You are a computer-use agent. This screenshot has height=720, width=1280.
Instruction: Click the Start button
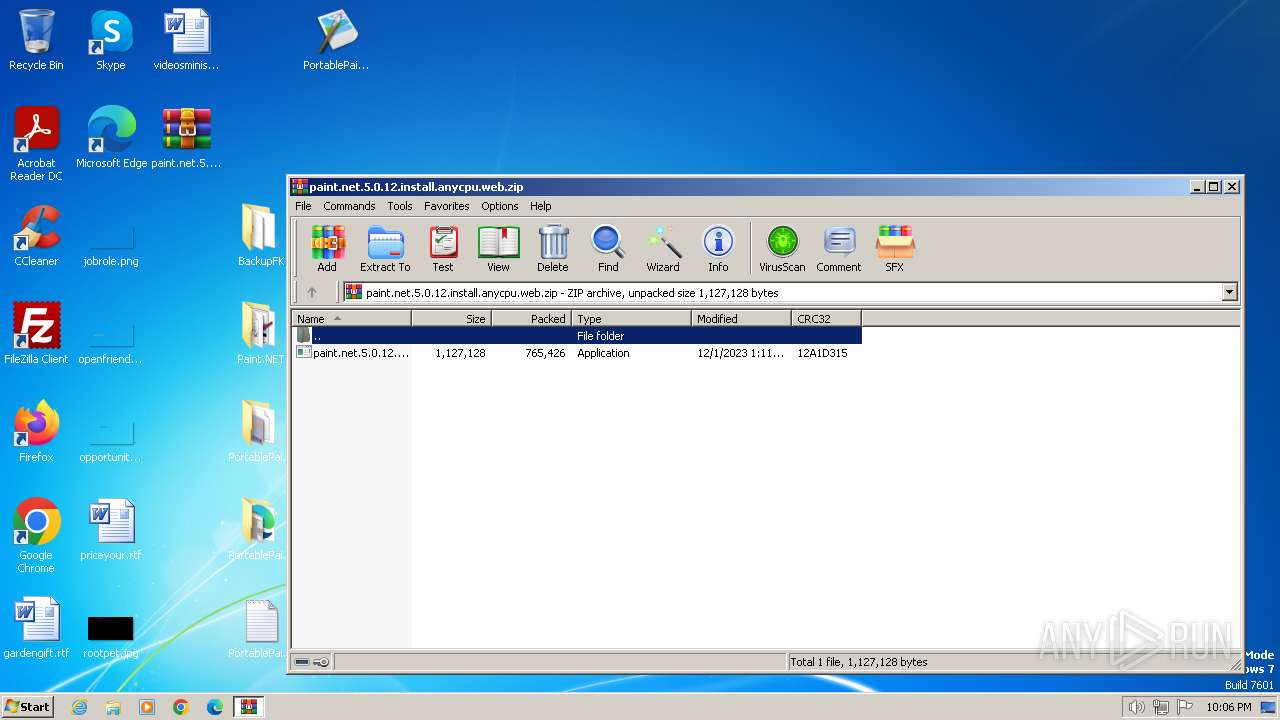point(27,707)
